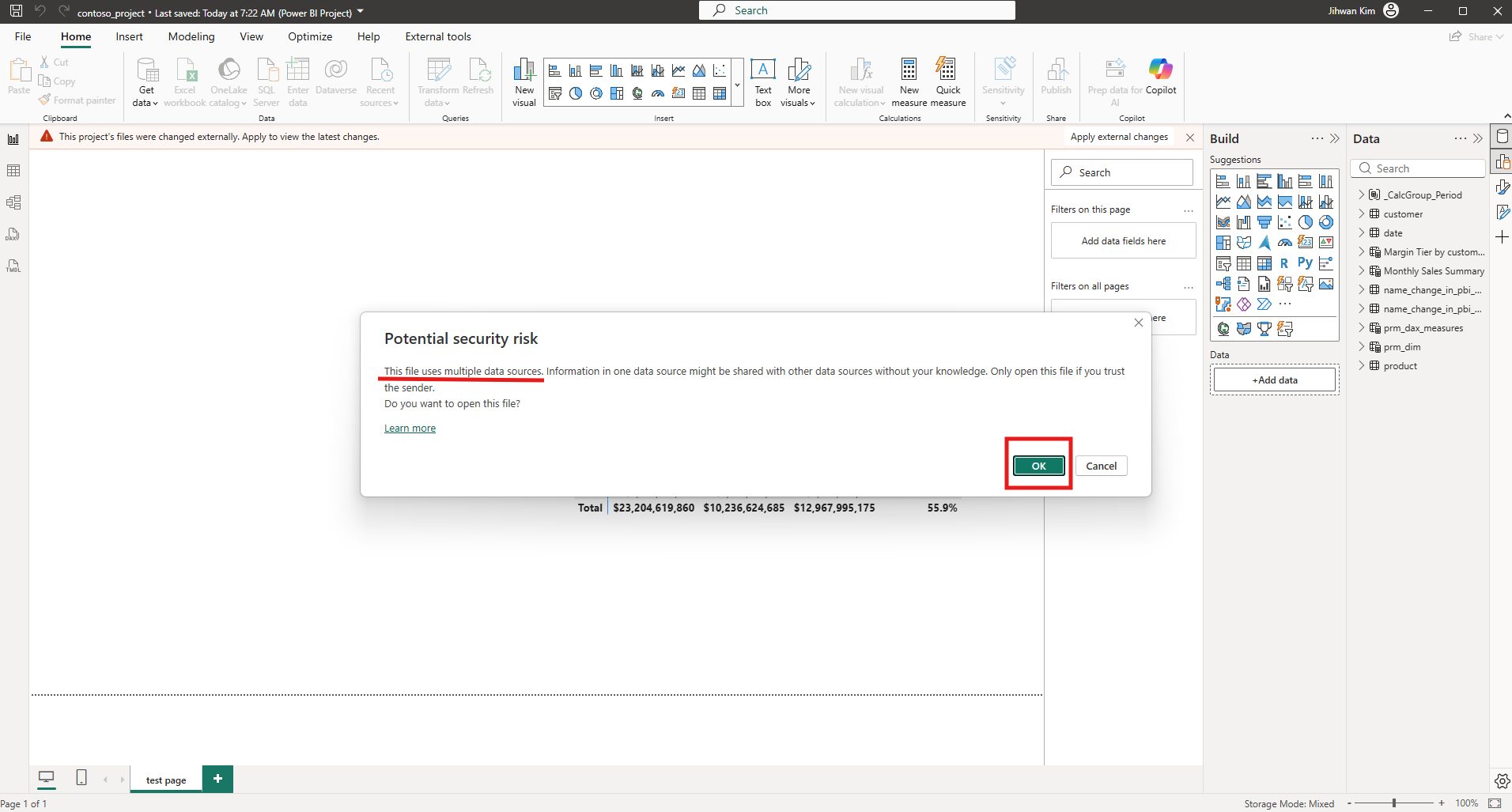Switch to the Modeling tab

[191, 36]
